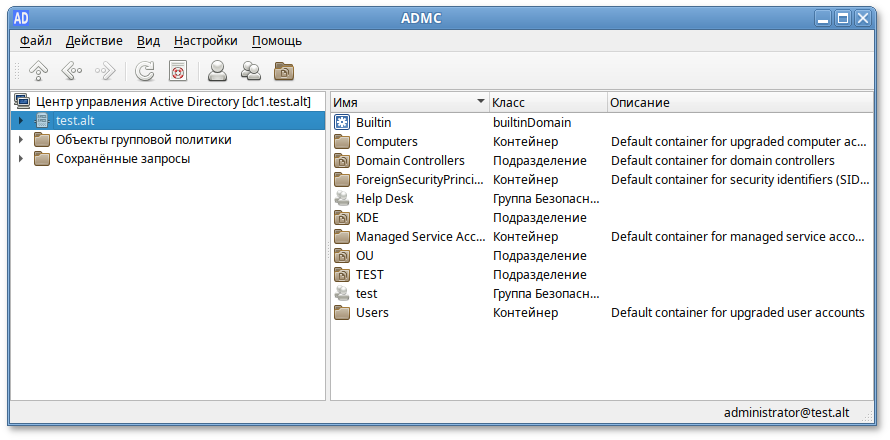890x440 pixels.
Task: Select the Builtin domain icon in list
Action: 342,122
